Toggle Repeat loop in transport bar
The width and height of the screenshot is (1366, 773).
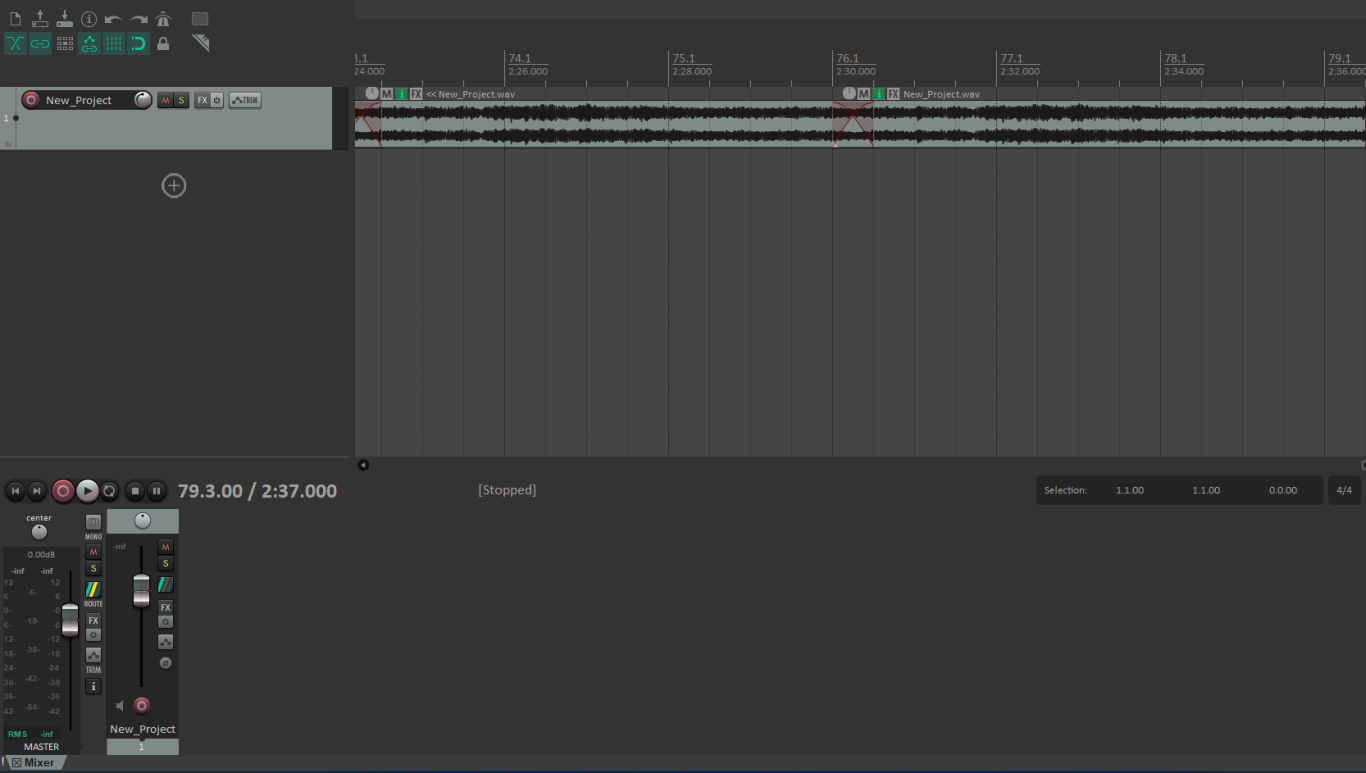point(109,491)
